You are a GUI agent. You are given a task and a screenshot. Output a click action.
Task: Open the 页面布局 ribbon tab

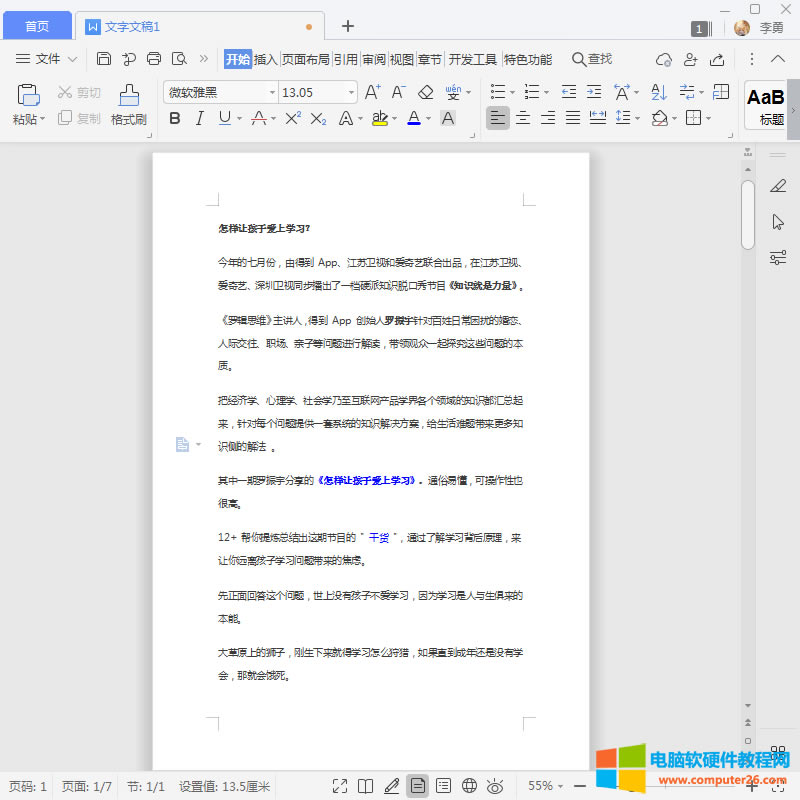click(x=305, y=59)
